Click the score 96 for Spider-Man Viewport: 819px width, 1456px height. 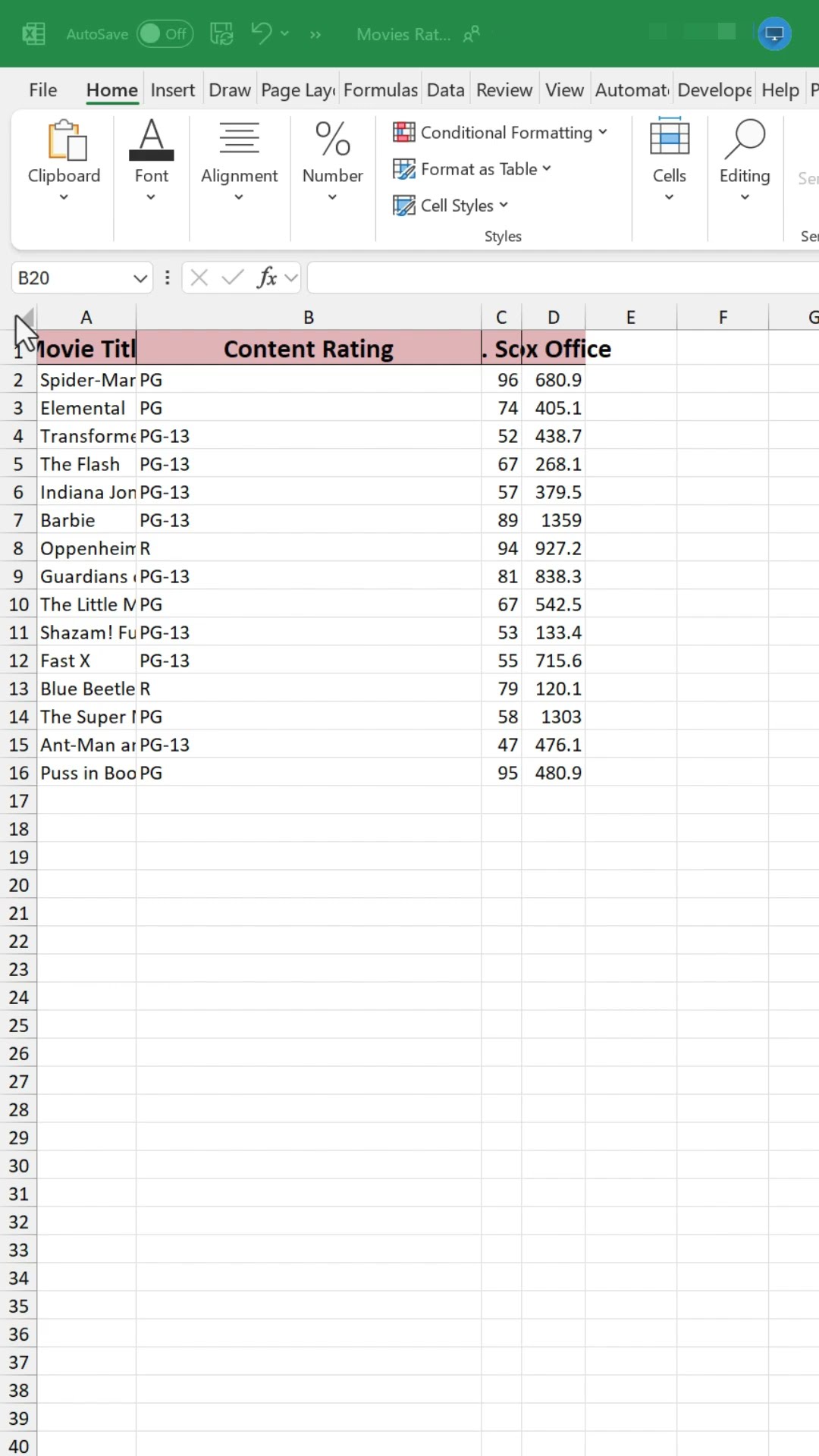click(x=501, y=380)
